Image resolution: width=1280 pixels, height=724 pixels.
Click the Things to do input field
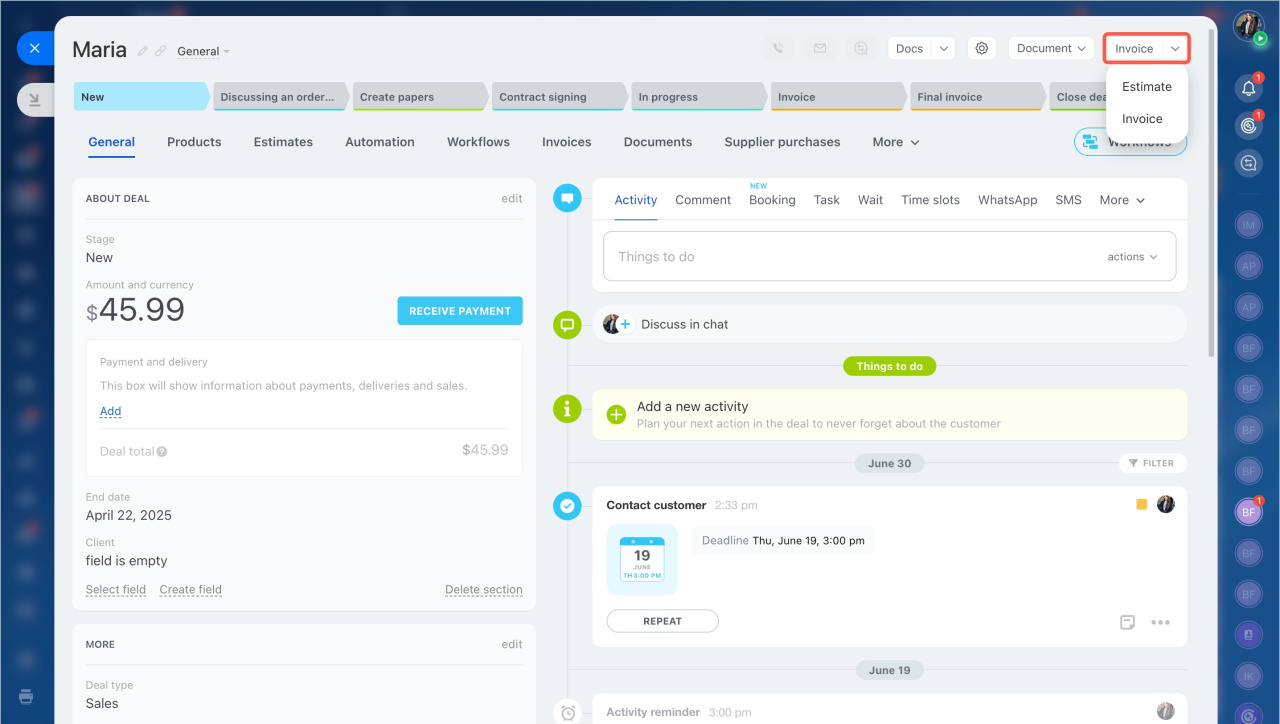click(x=889, y=257)
